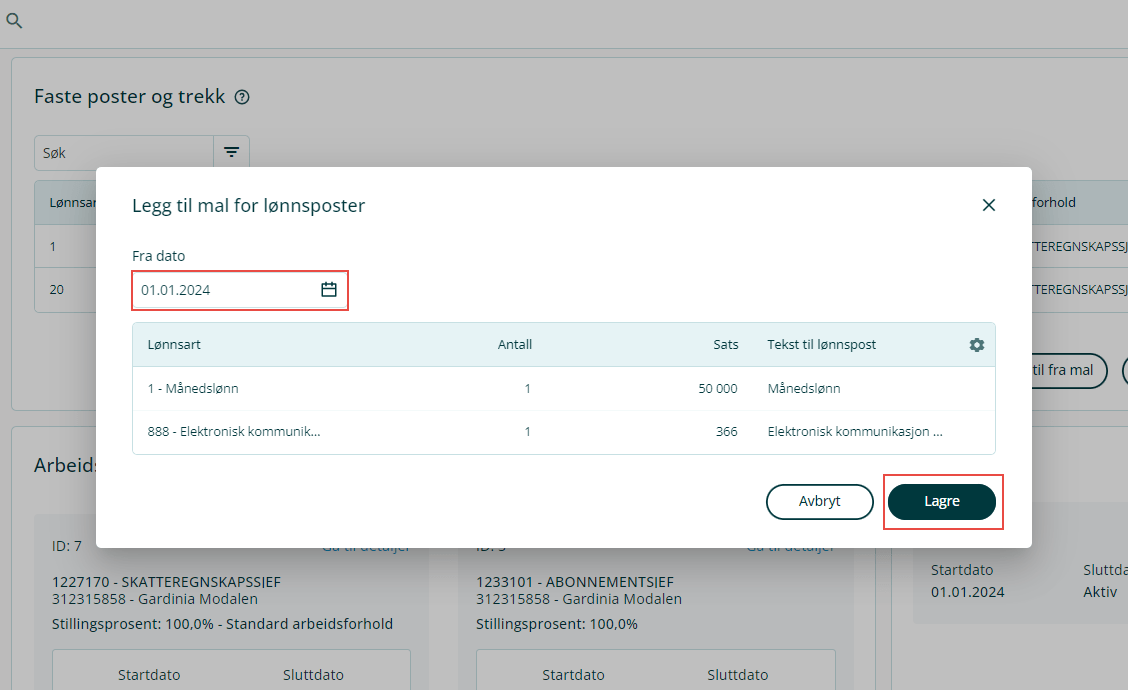Click the Fra dato date field
Viewport: 1128px width, 690px height.
point(225,290)
